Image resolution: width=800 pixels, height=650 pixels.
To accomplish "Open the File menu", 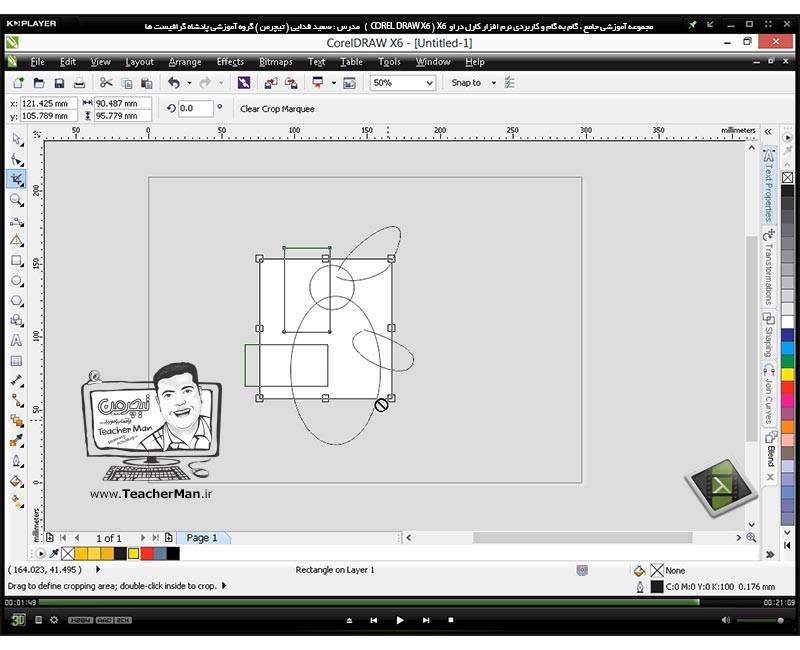I will pyautogui.click(x=37, y=62).
